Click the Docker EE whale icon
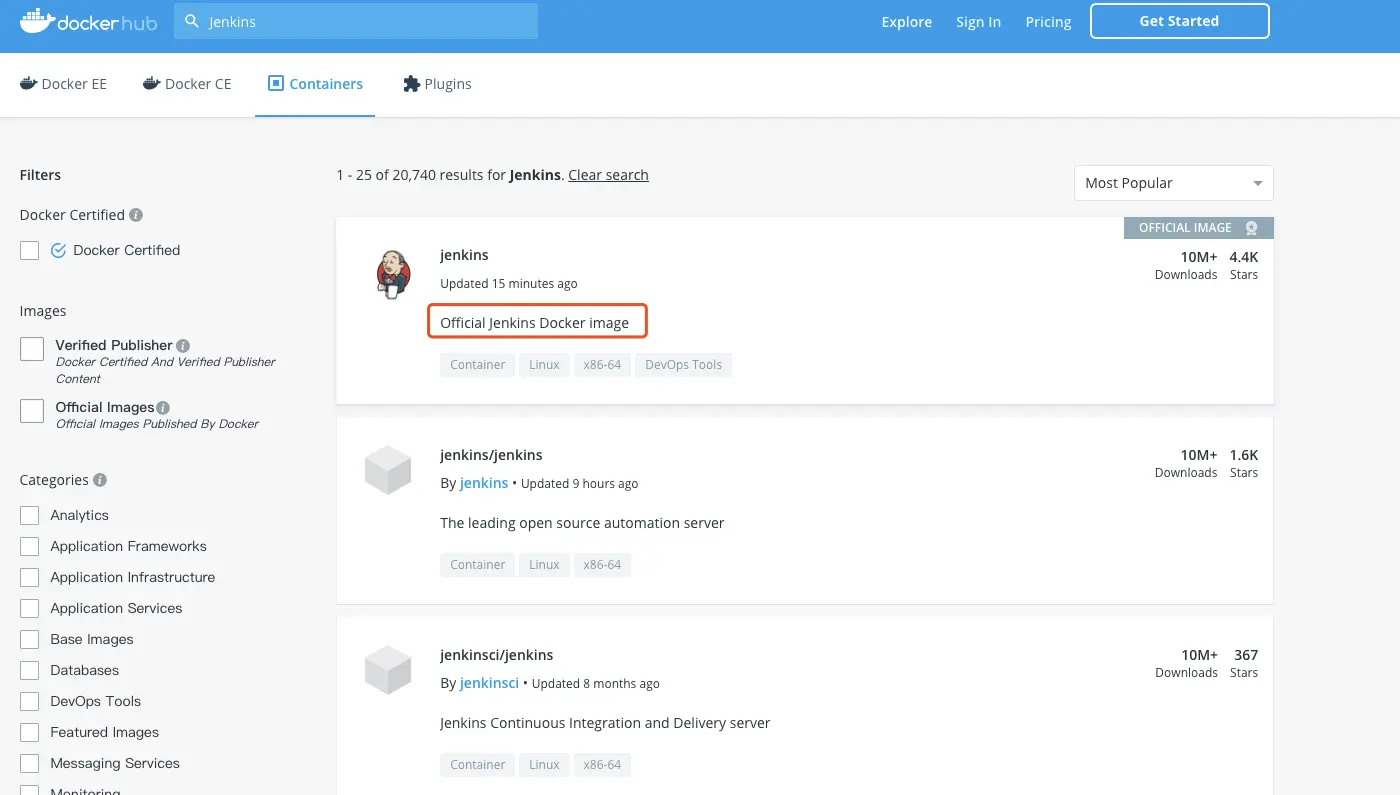 point(28,83)
